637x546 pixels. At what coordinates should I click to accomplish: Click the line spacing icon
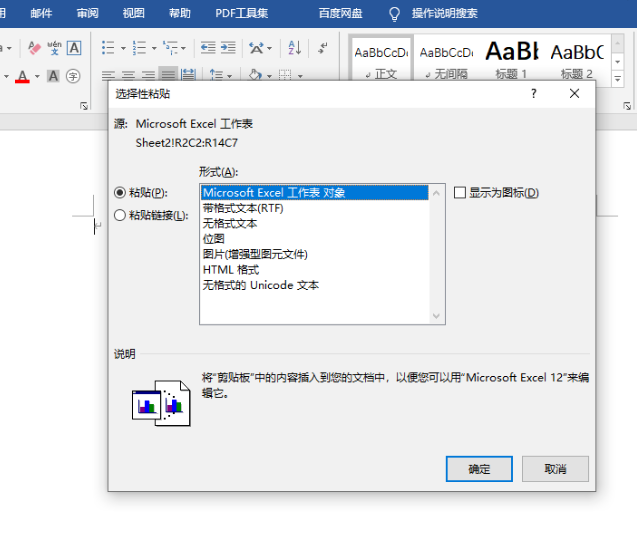(x=216, y=76)
